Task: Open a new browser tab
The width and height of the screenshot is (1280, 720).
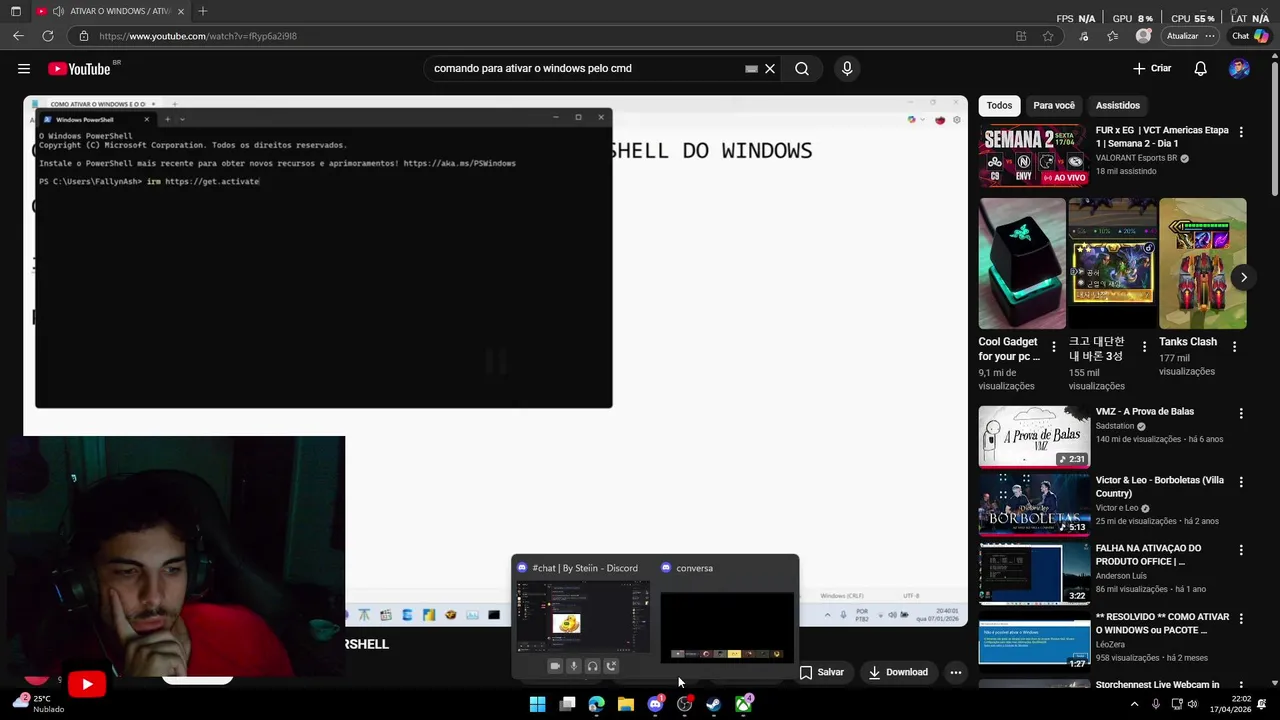Action: [x=203, y=11]
